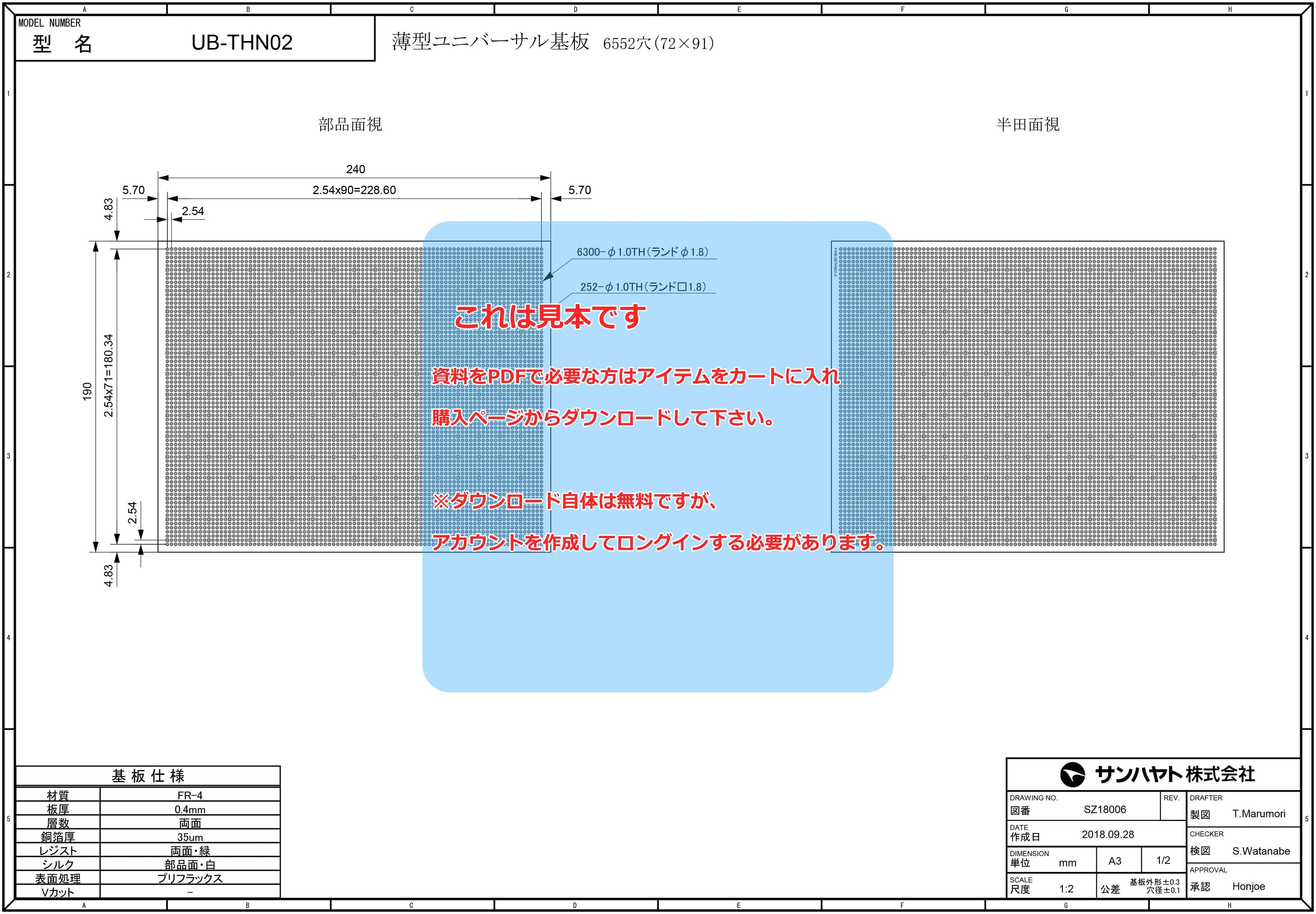1316x914 pixels.
Task: Click the 6552穴(72×91) hole count text
Action: click(658, 44)
